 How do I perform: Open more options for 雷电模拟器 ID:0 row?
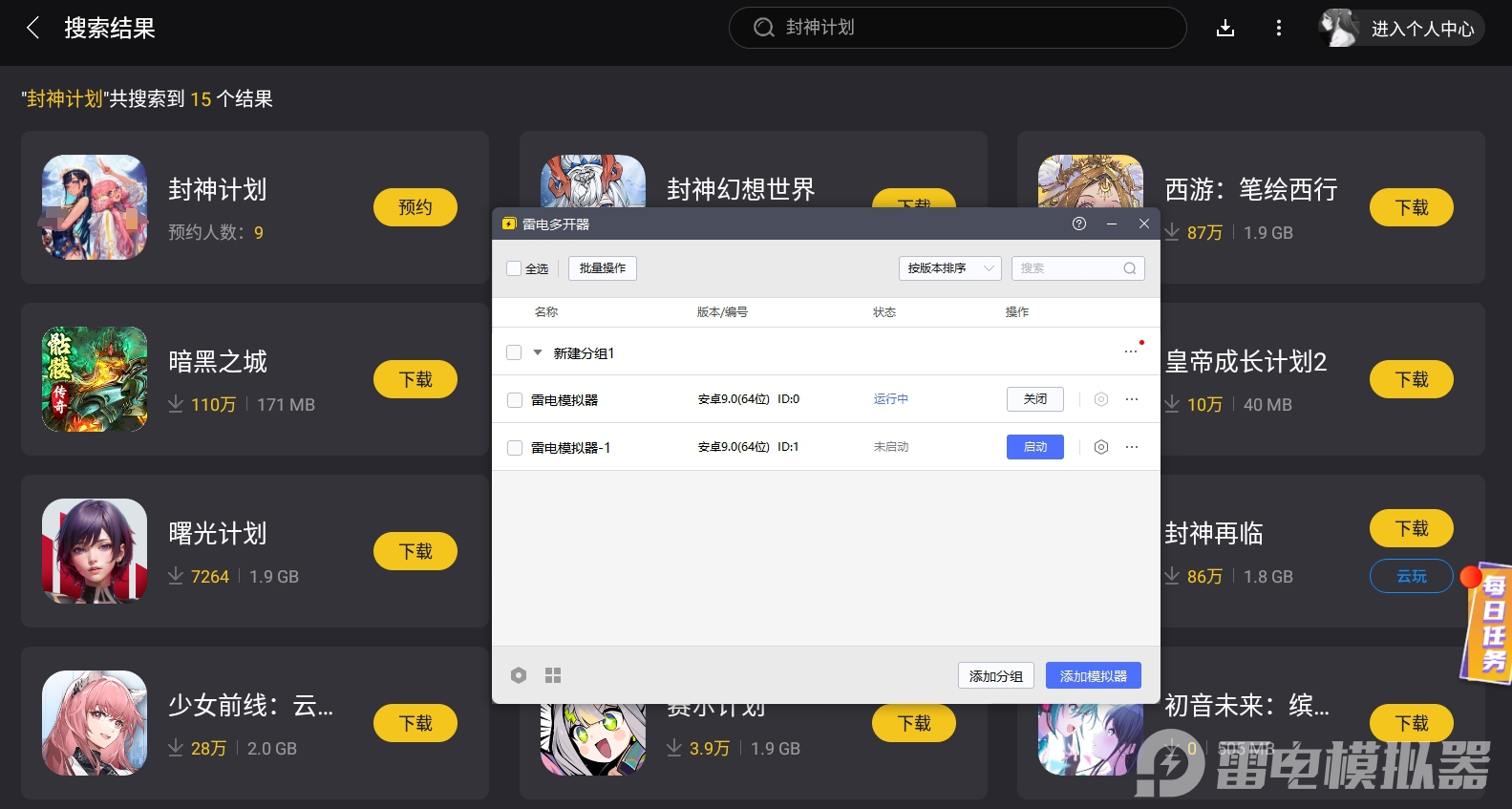(x=1132, y=399)
